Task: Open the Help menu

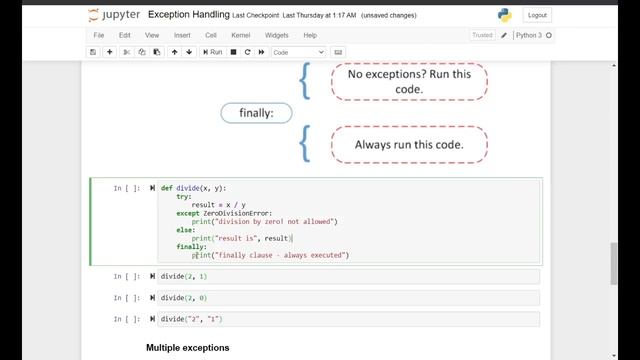Action: click(310, 36)
